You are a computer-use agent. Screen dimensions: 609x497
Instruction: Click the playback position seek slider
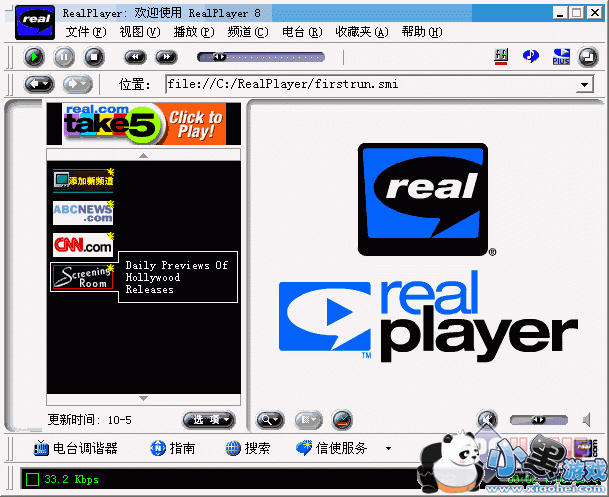261,57
